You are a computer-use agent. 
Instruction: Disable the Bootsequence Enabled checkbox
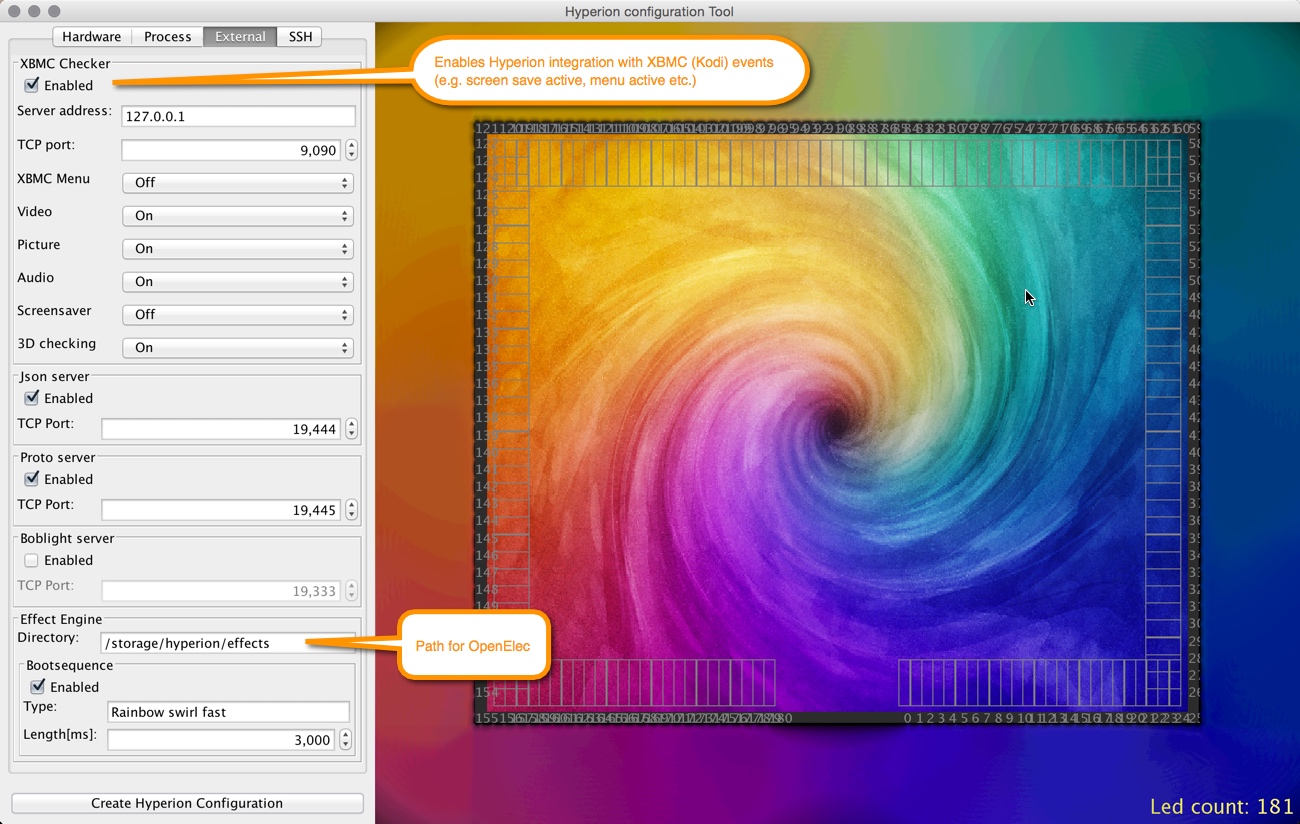pos(38,687)
